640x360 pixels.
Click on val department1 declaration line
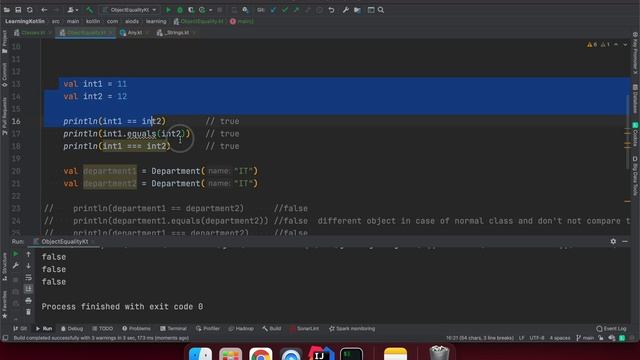point(160,171)
